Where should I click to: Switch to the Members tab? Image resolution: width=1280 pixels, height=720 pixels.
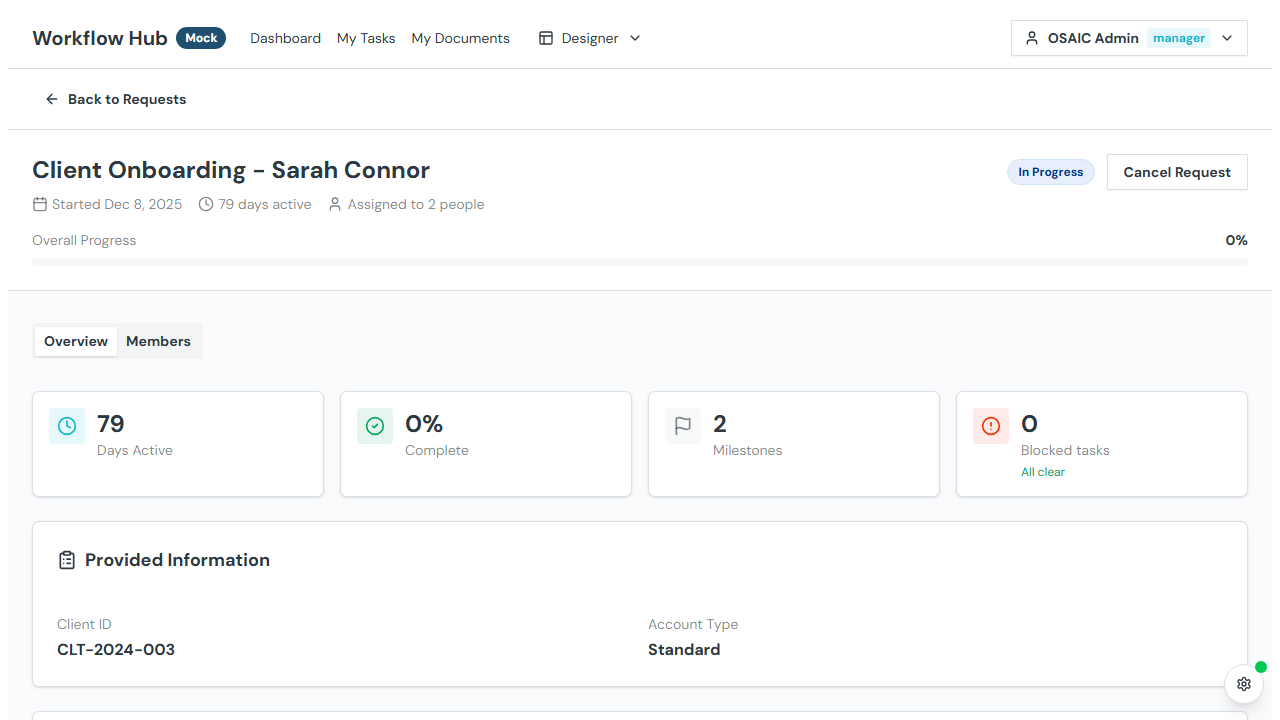click(158, 341)
